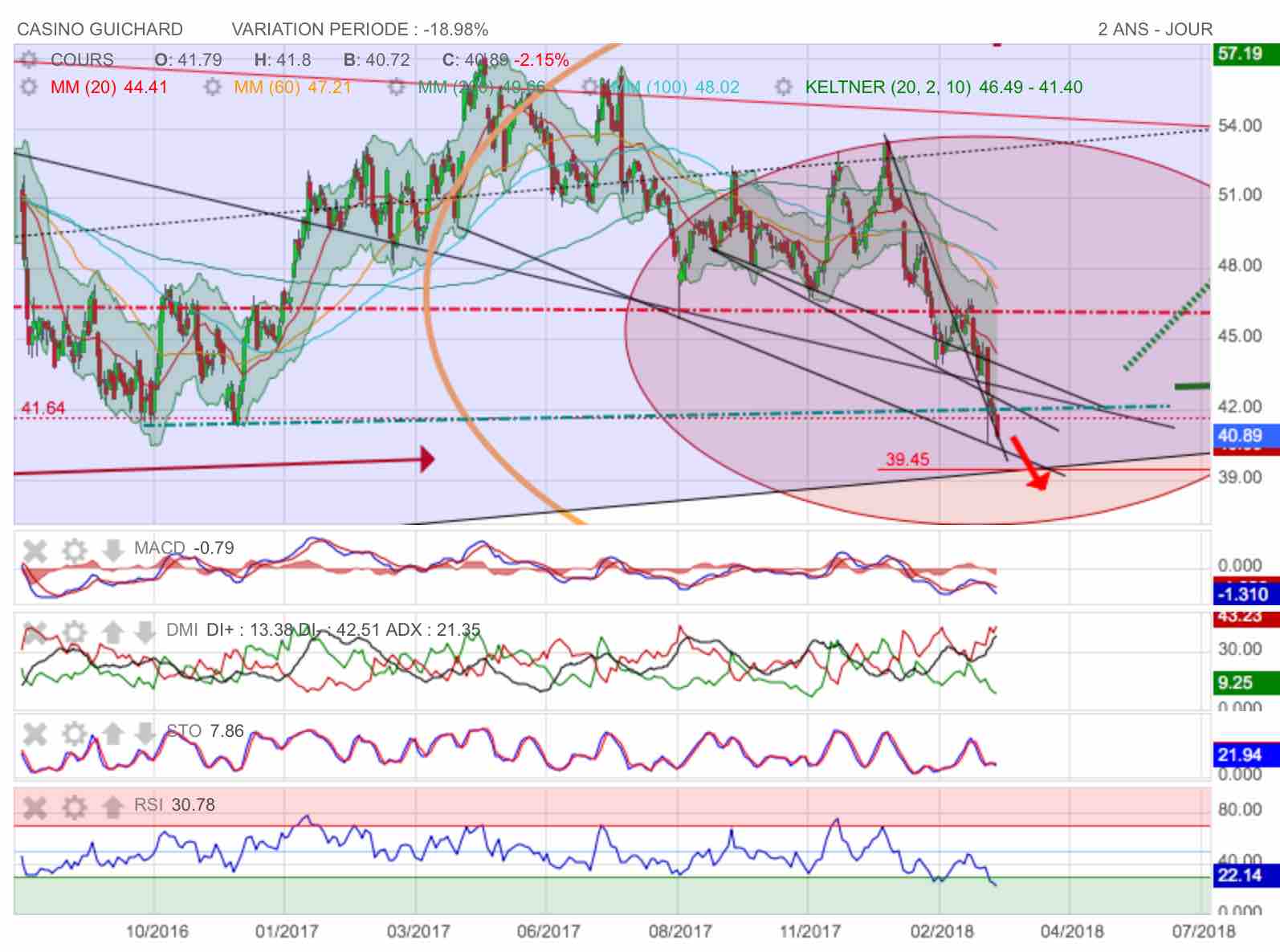Click the MM (60) 47.21 label
Viewport: 1280px width, 952px height.
click(292, 87)
